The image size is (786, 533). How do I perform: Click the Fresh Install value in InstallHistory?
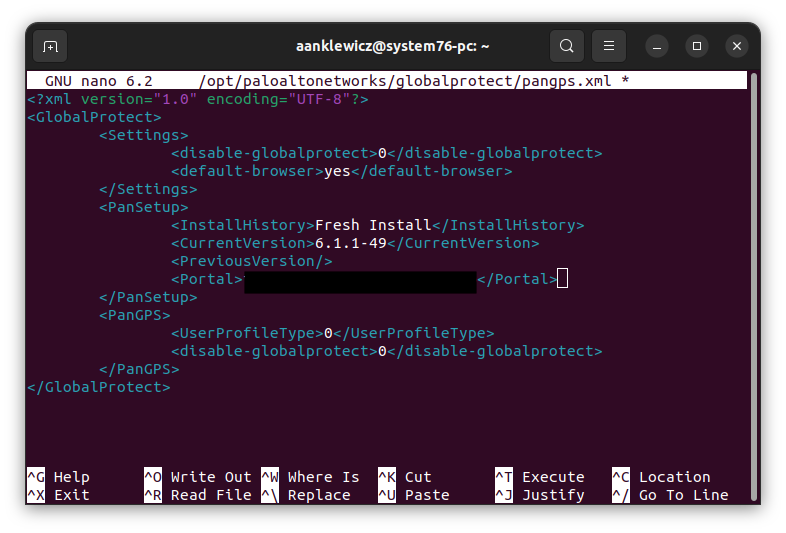[373, 225]
